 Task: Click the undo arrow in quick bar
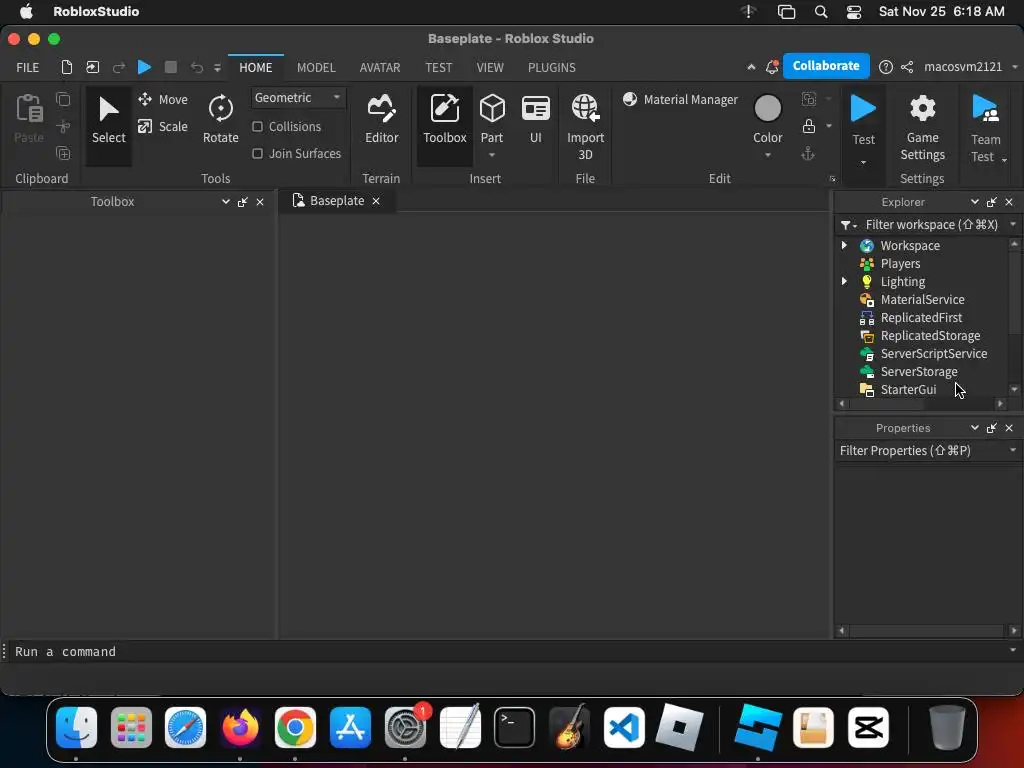tap(197, 67)
